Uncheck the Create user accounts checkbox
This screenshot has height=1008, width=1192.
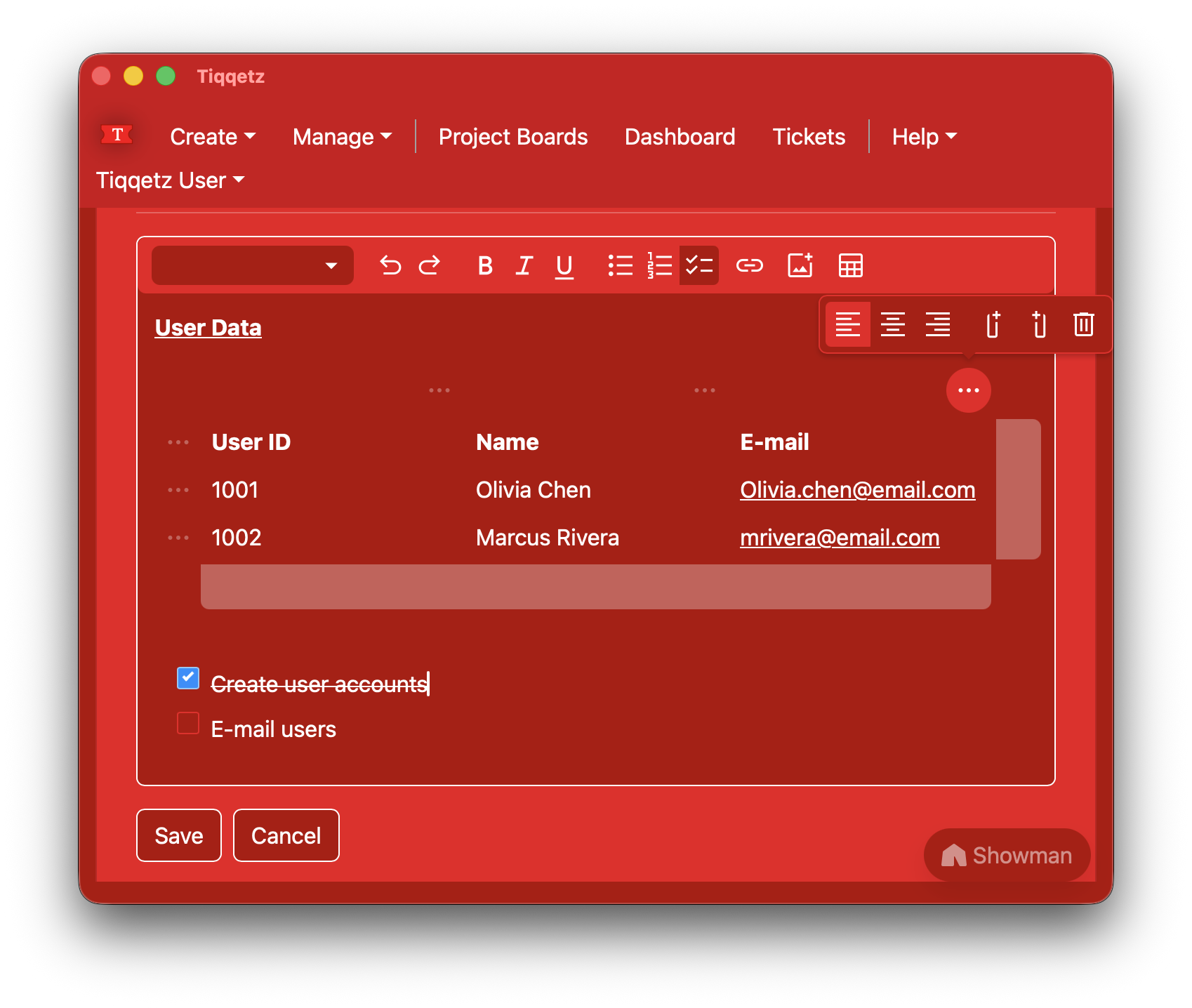coord(188,678)
